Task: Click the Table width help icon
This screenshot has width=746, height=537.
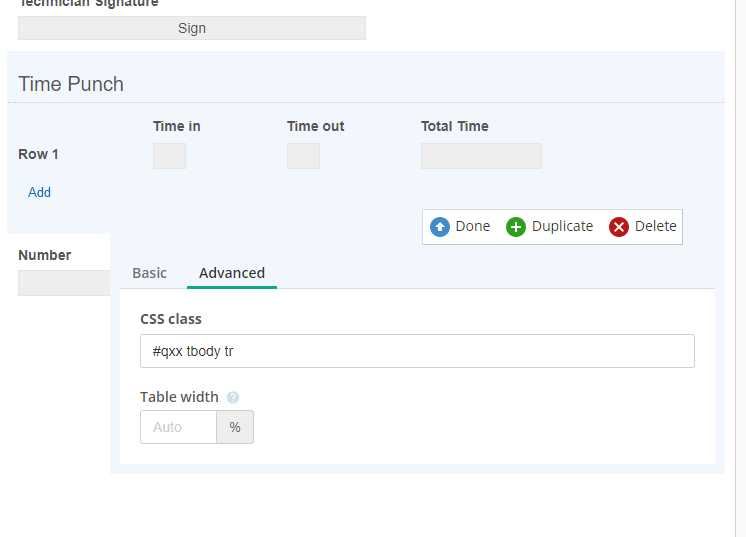Action: [233, 398]
